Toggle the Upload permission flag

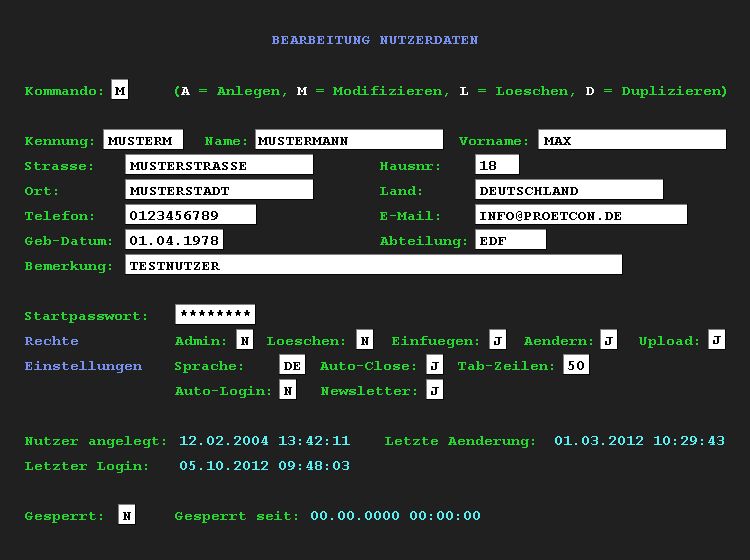pyautogui.click(x=716, y=341)
